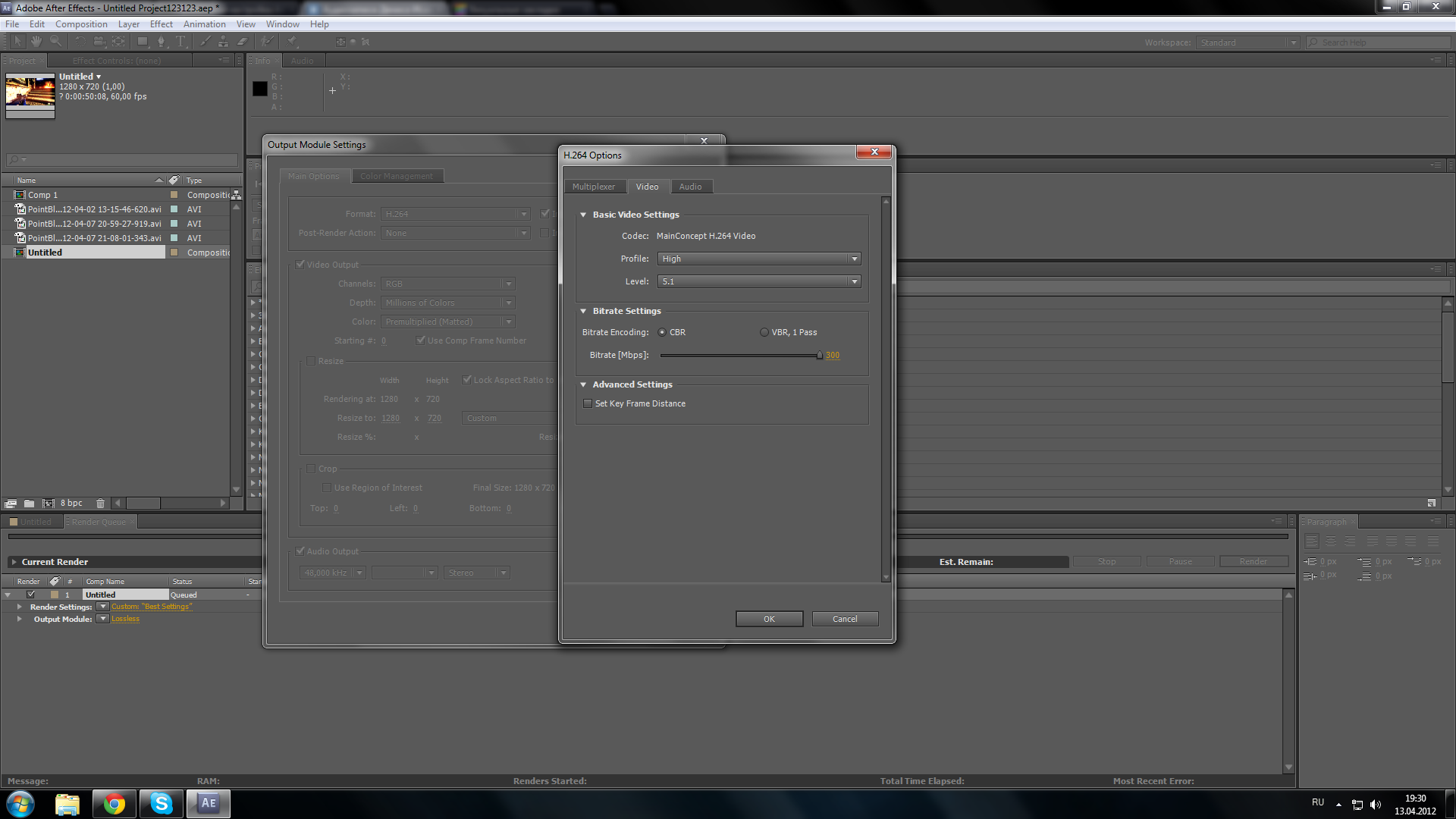Open the Profile dropdown in H.264 Options
1456x819 pixels.
pyautogui.click(x=757, y=258)
